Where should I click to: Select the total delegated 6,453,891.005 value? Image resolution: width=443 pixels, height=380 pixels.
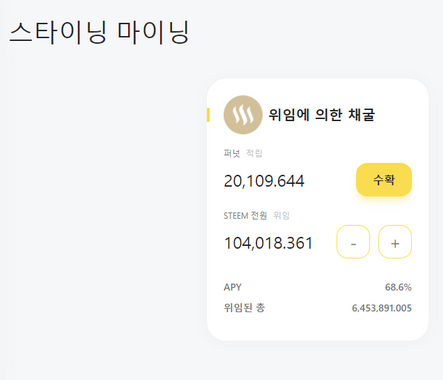[382, 308]
